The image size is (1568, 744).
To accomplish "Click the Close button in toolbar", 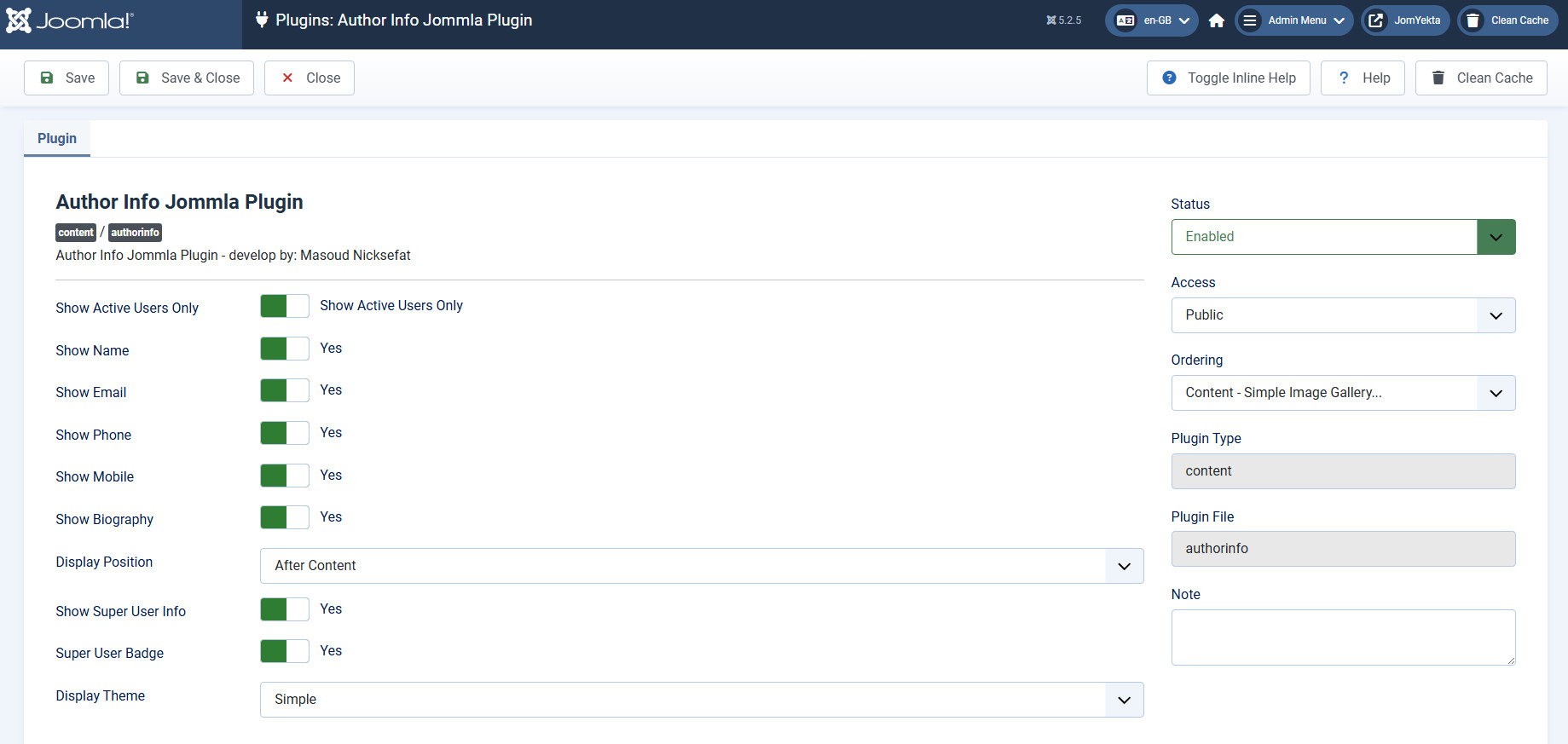I will click(x=310, y=78).
